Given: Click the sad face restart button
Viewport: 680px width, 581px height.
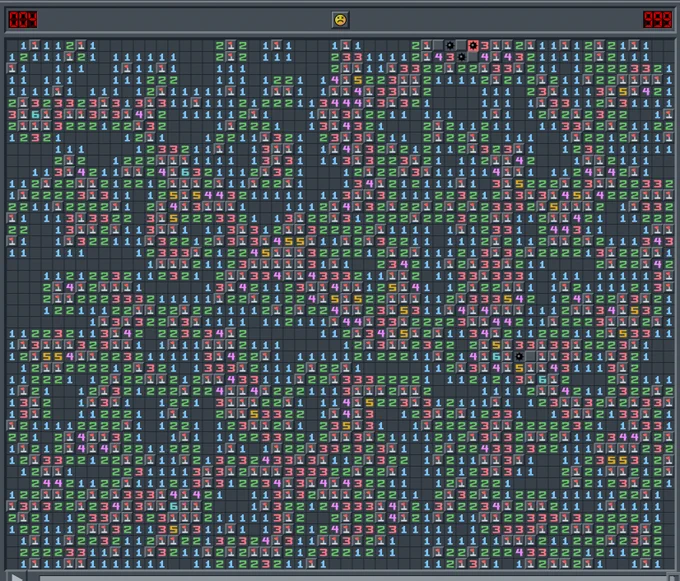Looking at the screenshot, I should click(x=340, y=20).
